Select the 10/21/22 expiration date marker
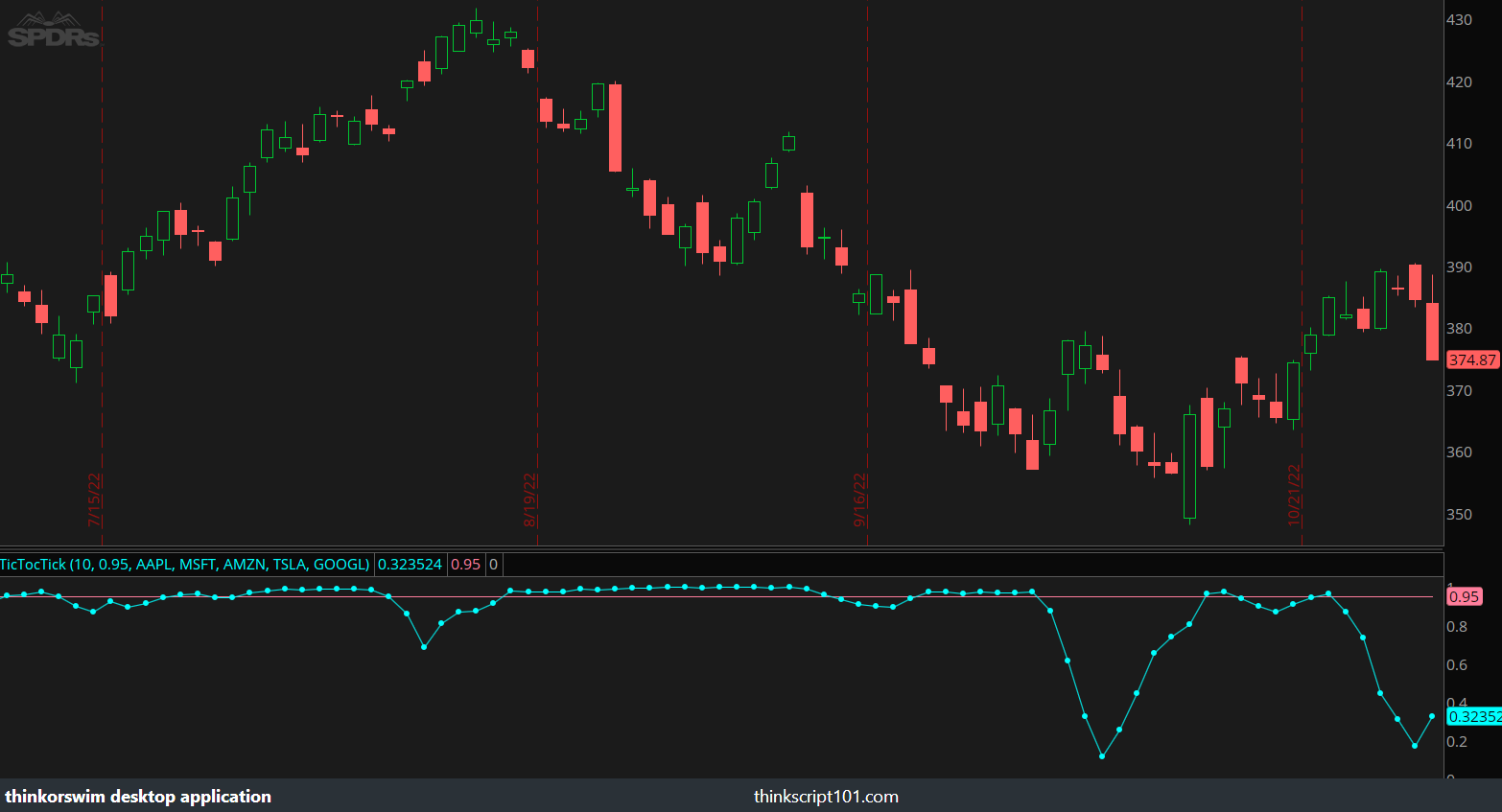The width and height of the screenshot is (1502, 812). coord(1293,495)
